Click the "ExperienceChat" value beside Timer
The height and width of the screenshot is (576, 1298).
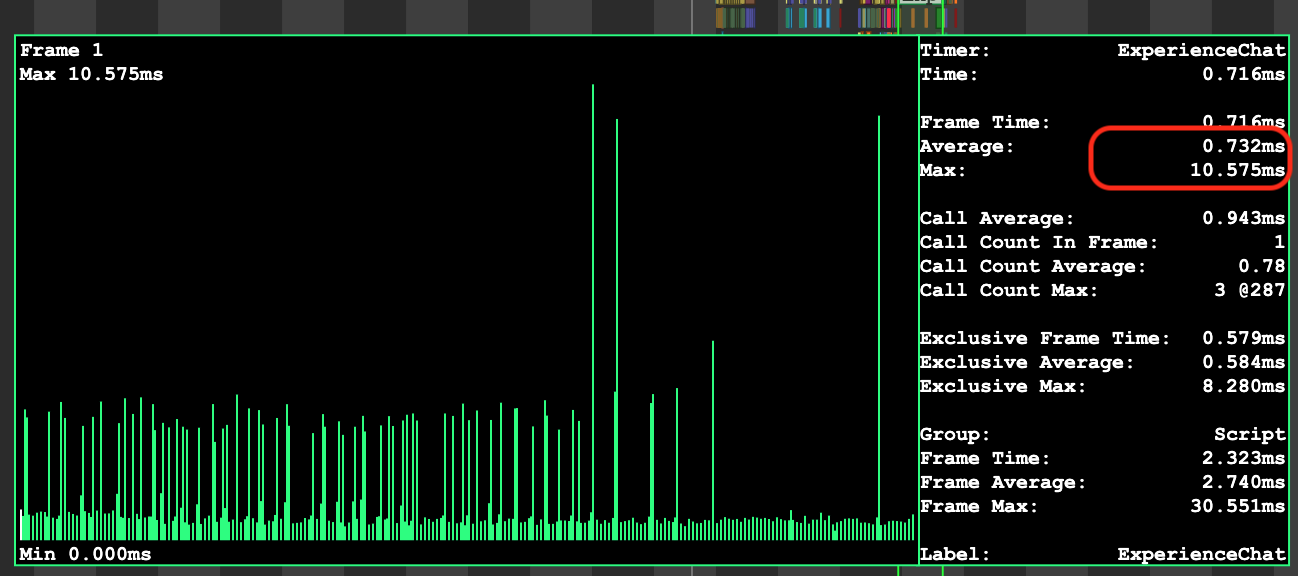click(1201, 50)
